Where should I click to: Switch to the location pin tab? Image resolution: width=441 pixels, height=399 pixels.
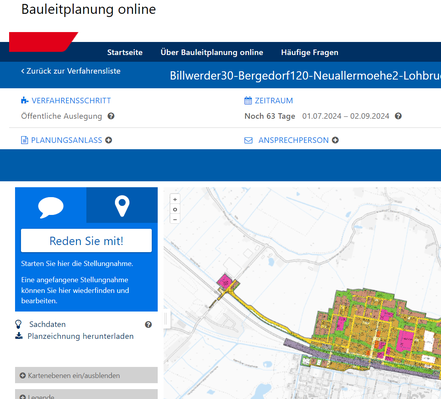point(122,206)
